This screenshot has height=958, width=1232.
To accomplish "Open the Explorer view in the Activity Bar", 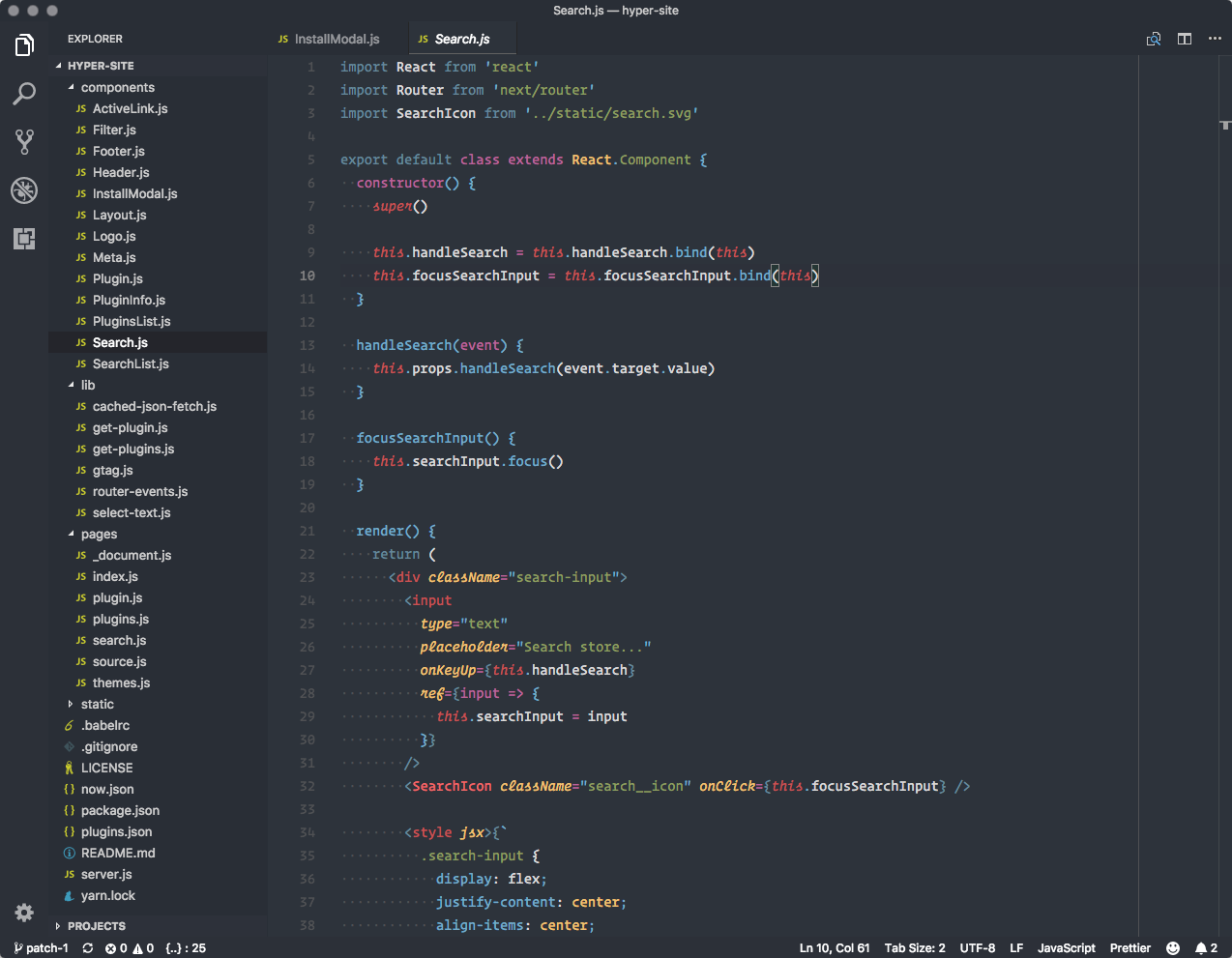I will [x=23, y=44].
